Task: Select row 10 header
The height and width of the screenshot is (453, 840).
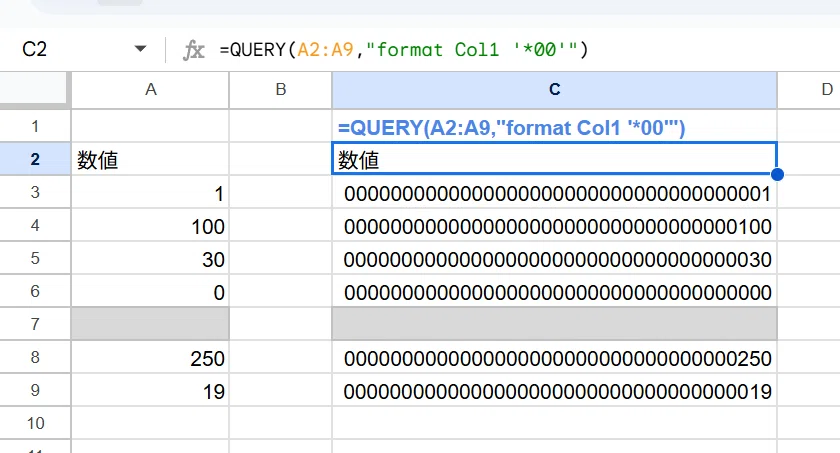Action: click(35, 423)
